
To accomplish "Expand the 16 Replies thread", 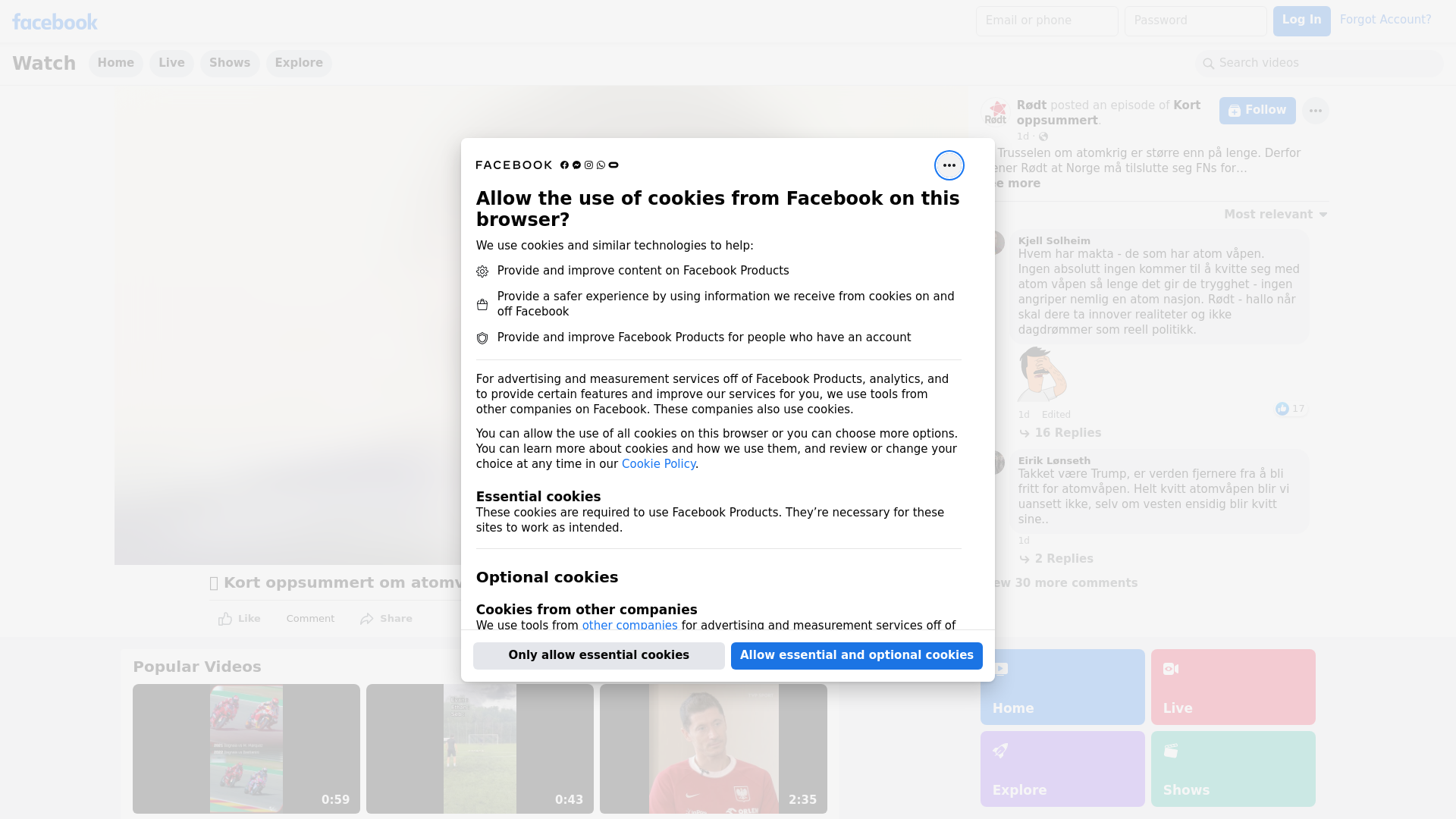I will (x=1060, y=433).
